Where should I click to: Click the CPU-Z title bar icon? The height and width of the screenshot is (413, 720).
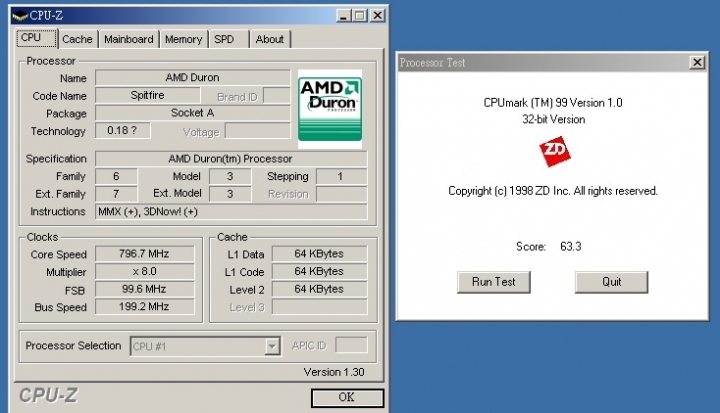tap(20, 16)
